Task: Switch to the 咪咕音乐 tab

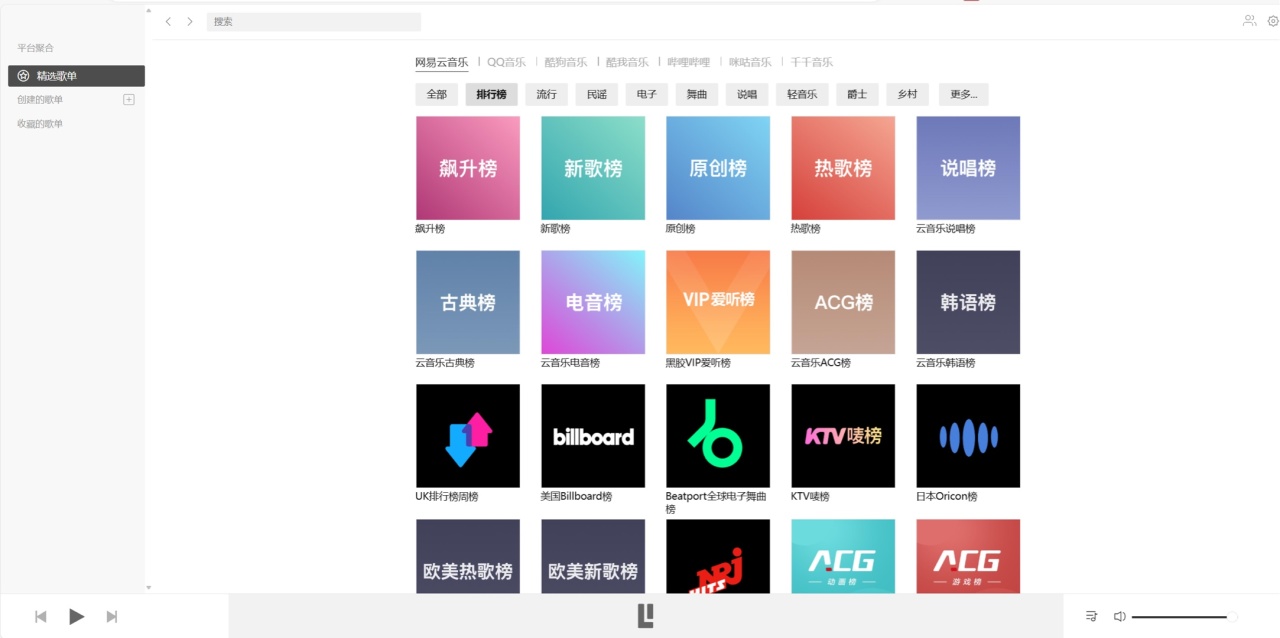Action: [750, 62]
